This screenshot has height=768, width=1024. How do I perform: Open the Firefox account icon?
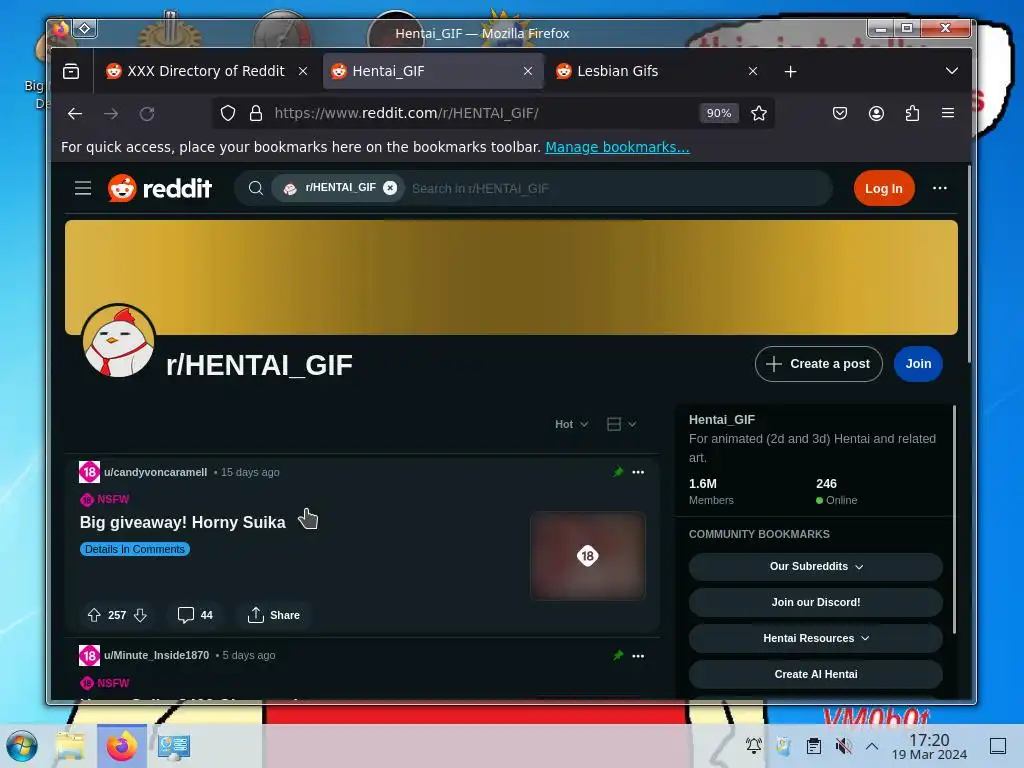coord(876,113)
